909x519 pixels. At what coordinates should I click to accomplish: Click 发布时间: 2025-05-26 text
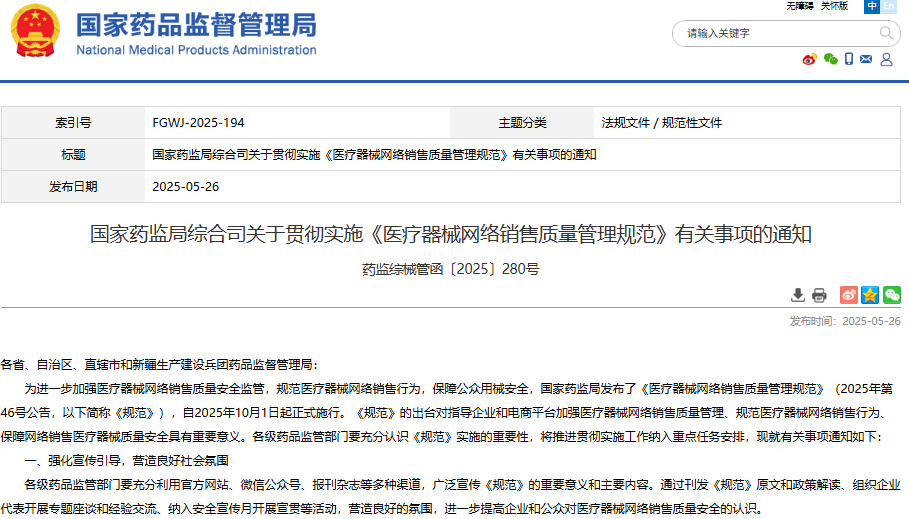tap(845, 321)
